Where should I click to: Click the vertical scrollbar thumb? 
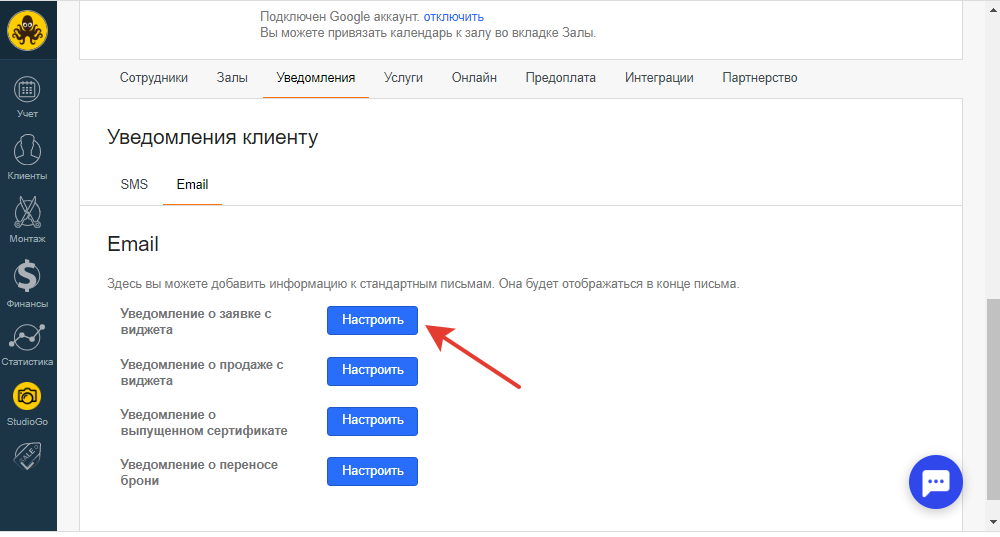pos(993,399)
